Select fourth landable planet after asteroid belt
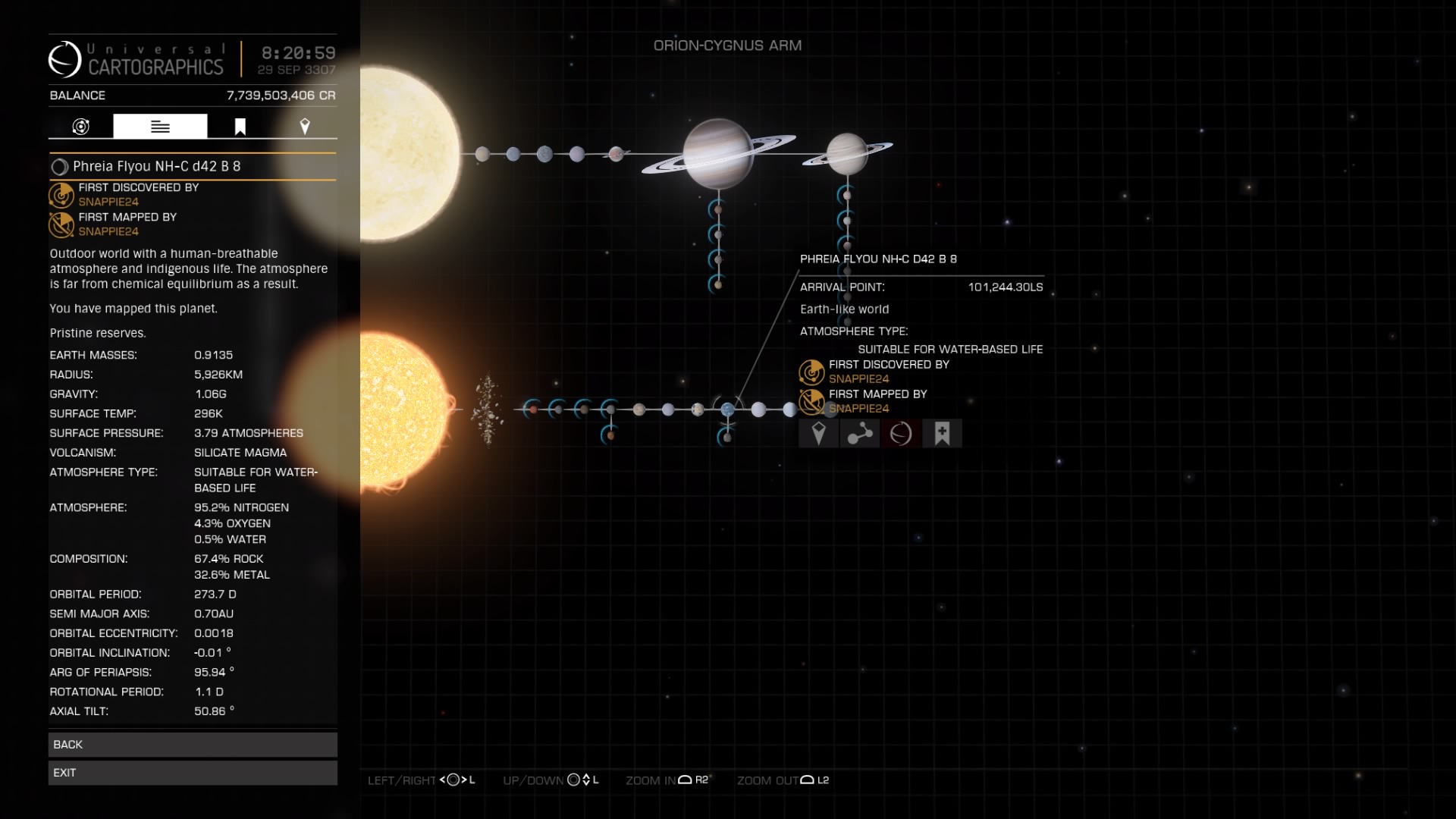Viewport: 1456px width, 819px height. tap(610, 409)
